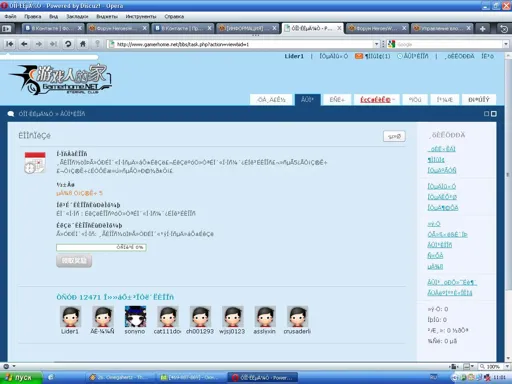Open ch001293 user avatar

(200, 317)
